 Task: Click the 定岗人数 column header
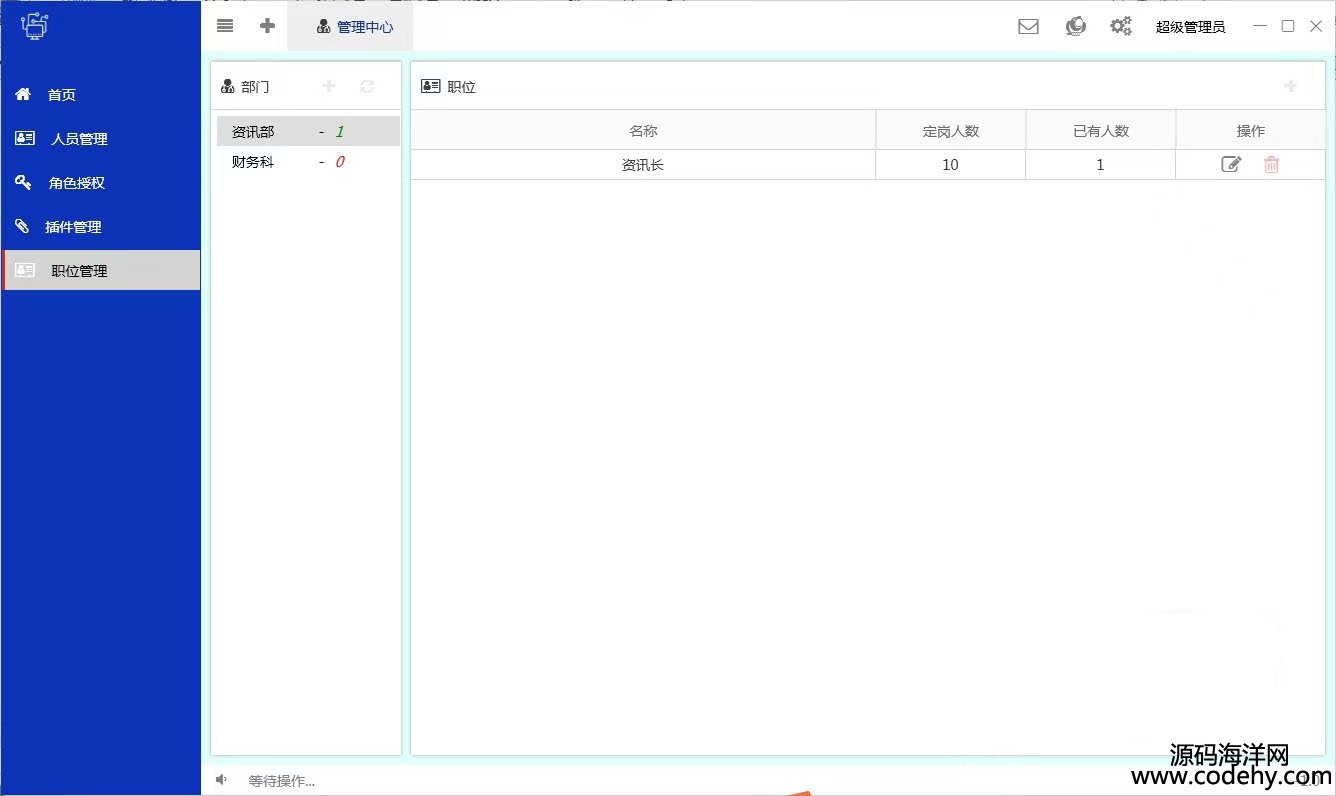951,130
